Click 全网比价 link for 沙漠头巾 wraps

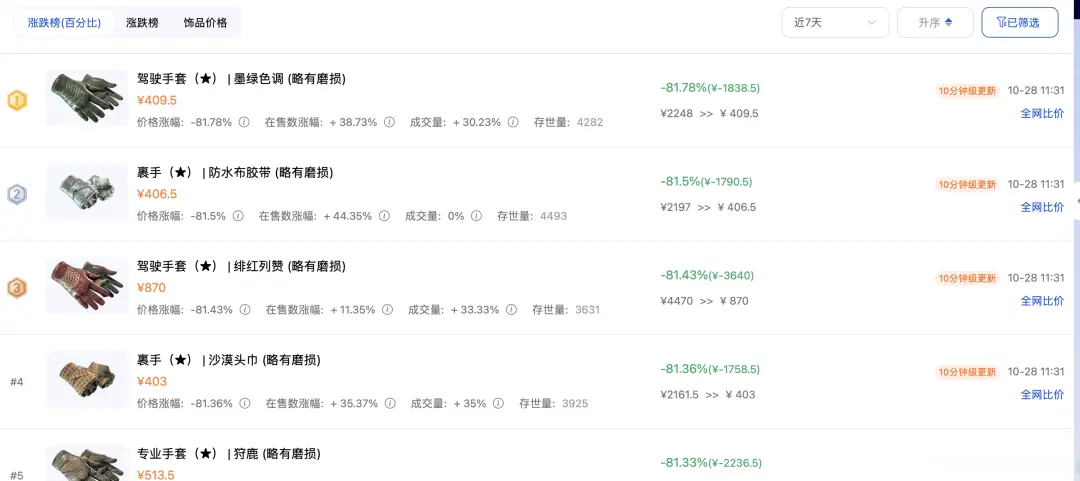(1042, 395)
